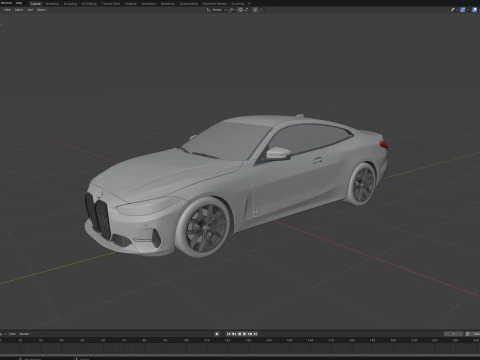Open the viewport Select menu

(19, 10)
